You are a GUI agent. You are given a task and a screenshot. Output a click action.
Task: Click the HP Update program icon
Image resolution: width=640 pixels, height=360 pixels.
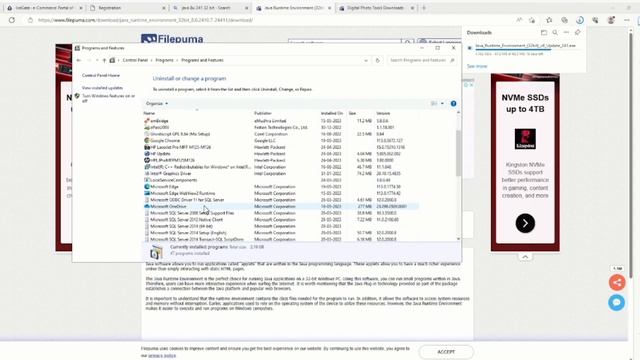pos(147,154)
